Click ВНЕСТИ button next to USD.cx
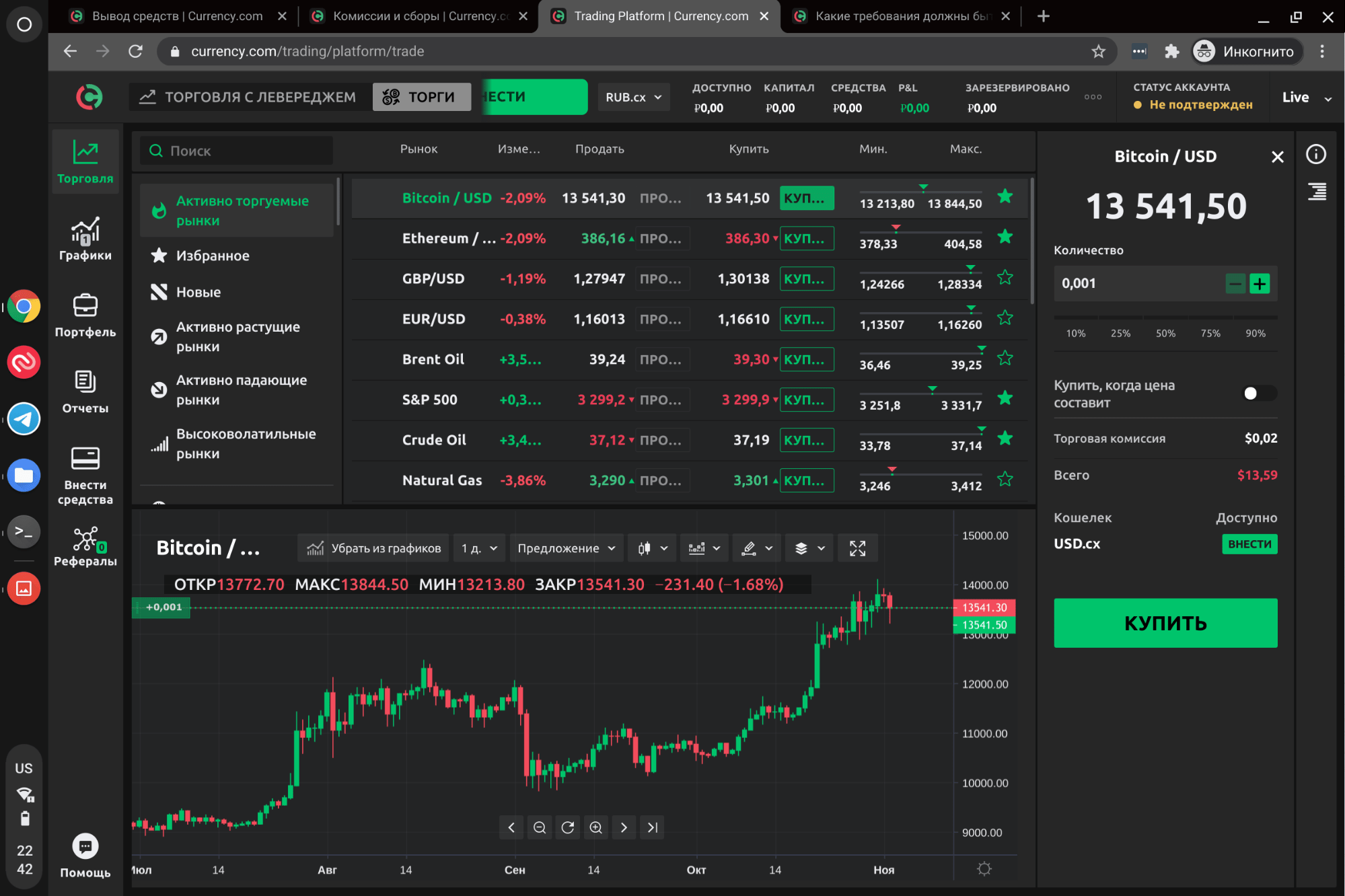Viewport: 1345px width, 896px height. click(x=1249, y=544)
